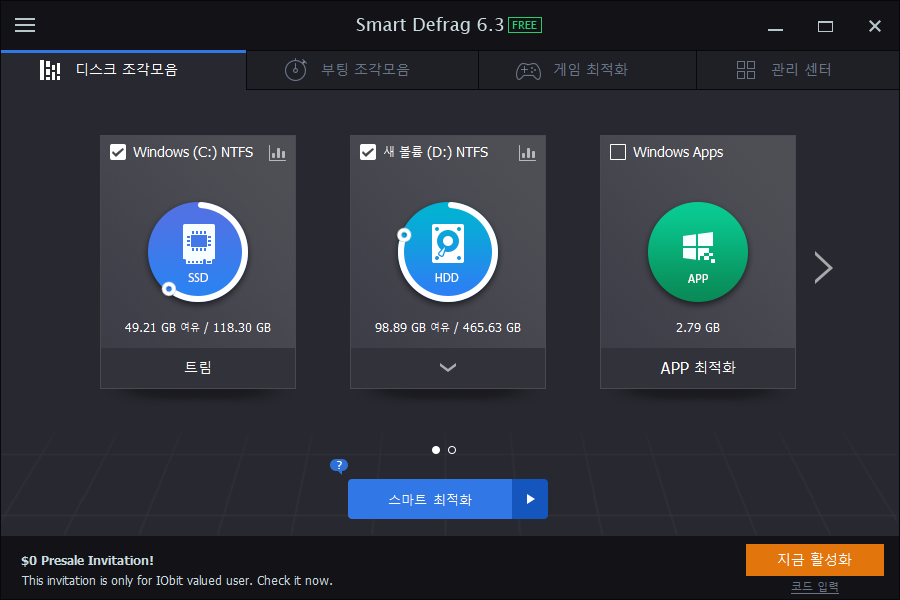Open the hamburger main menu
This screenshot has height=600, width=900.
(25, 25)
